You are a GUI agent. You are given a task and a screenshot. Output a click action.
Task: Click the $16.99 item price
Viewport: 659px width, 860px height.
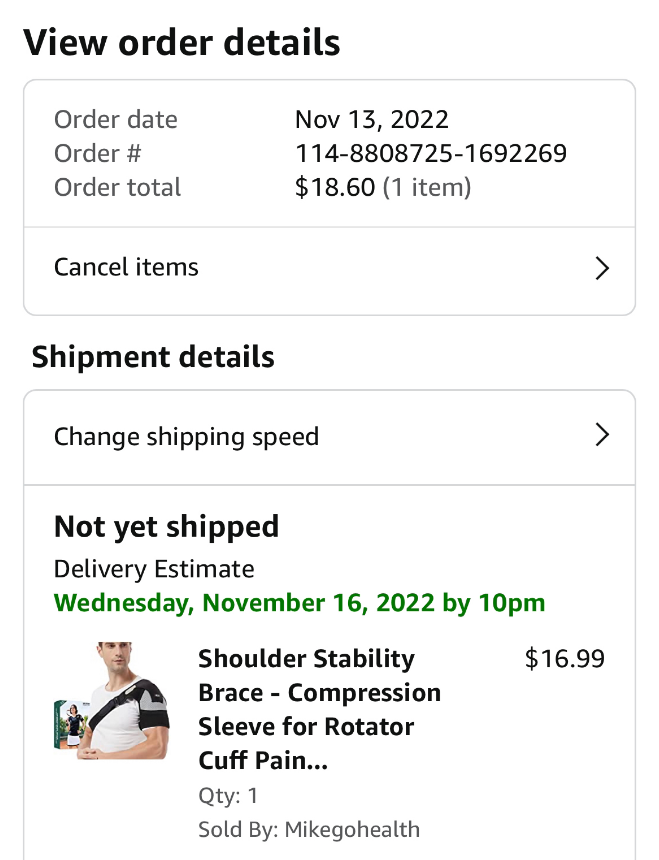(x=565, y=659)
